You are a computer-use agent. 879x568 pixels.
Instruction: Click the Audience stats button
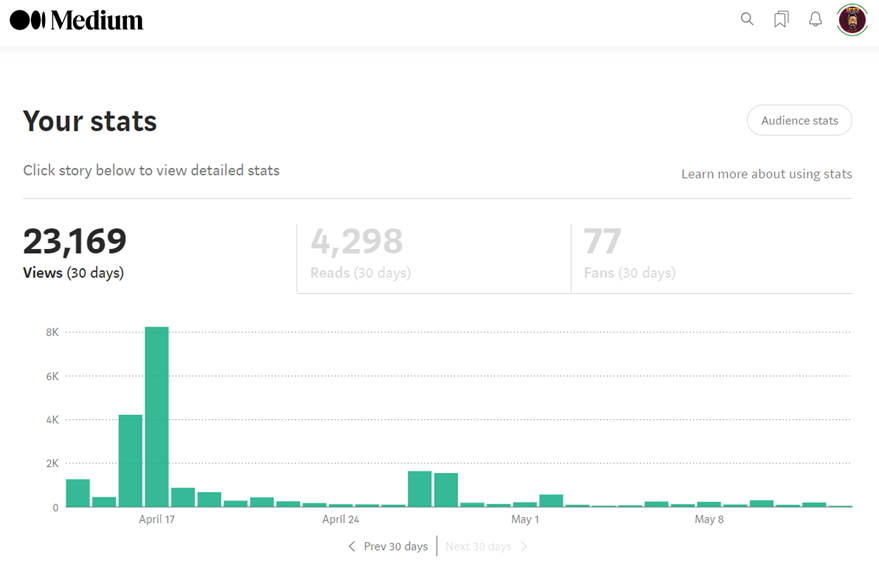click(x=799, y=120)
